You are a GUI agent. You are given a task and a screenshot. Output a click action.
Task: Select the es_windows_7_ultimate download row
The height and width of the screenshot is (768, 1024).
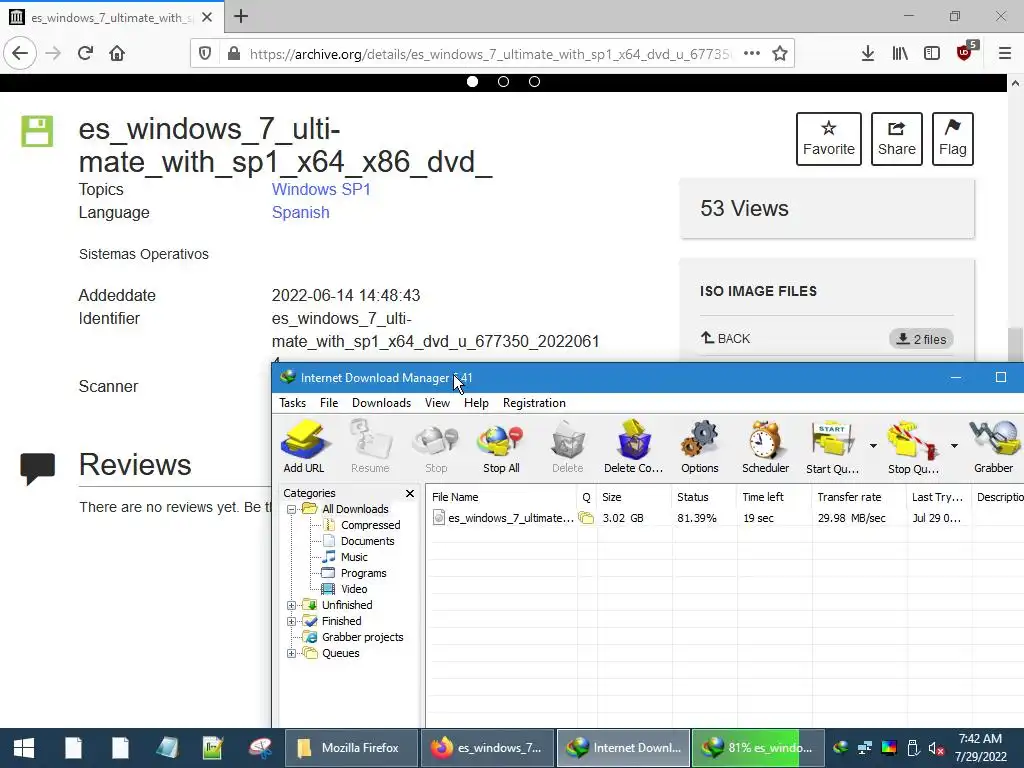pos(725,518)
